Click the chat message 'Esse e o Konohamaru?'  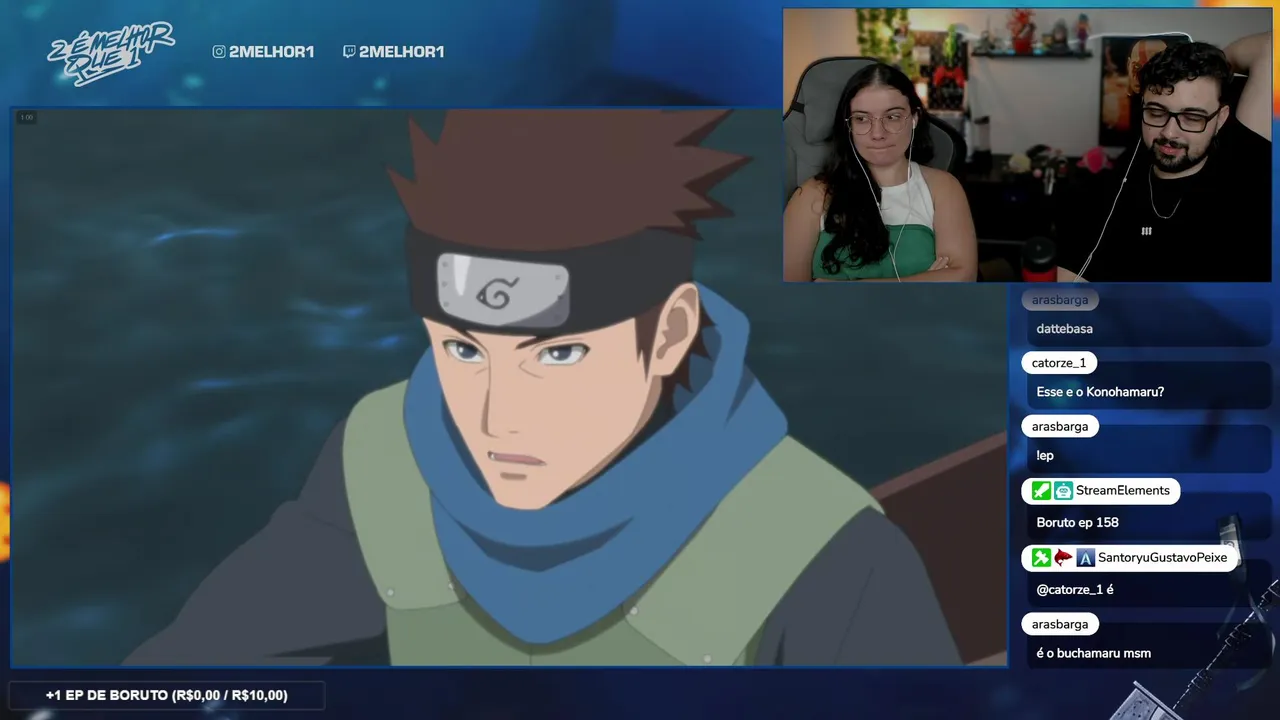pyautogui.click(x=1100, y=392)
